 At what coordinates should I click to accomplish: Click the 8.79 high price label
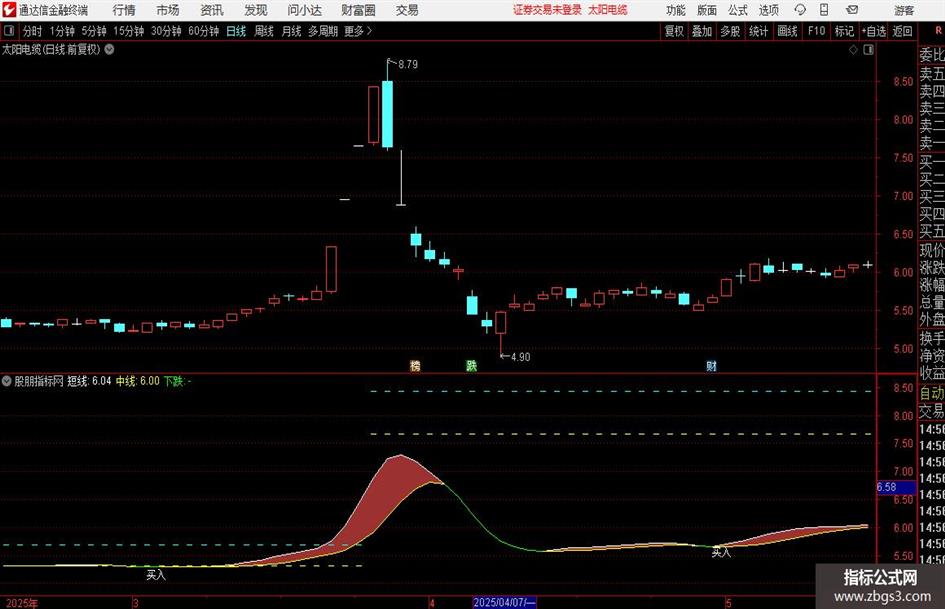click(x=408, y=64)
